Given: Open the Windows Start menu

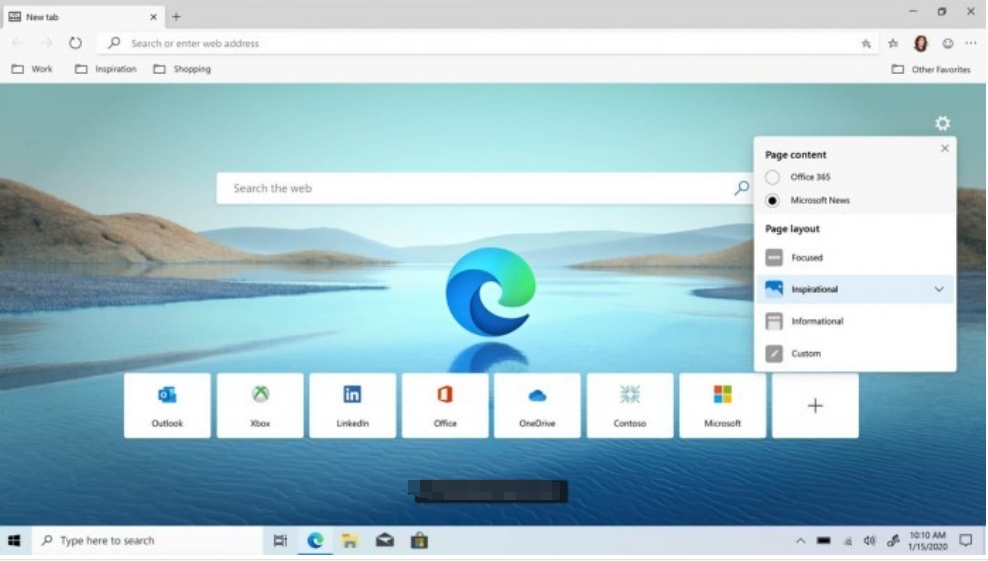Looking at the screenshot, I should (14, 541).
